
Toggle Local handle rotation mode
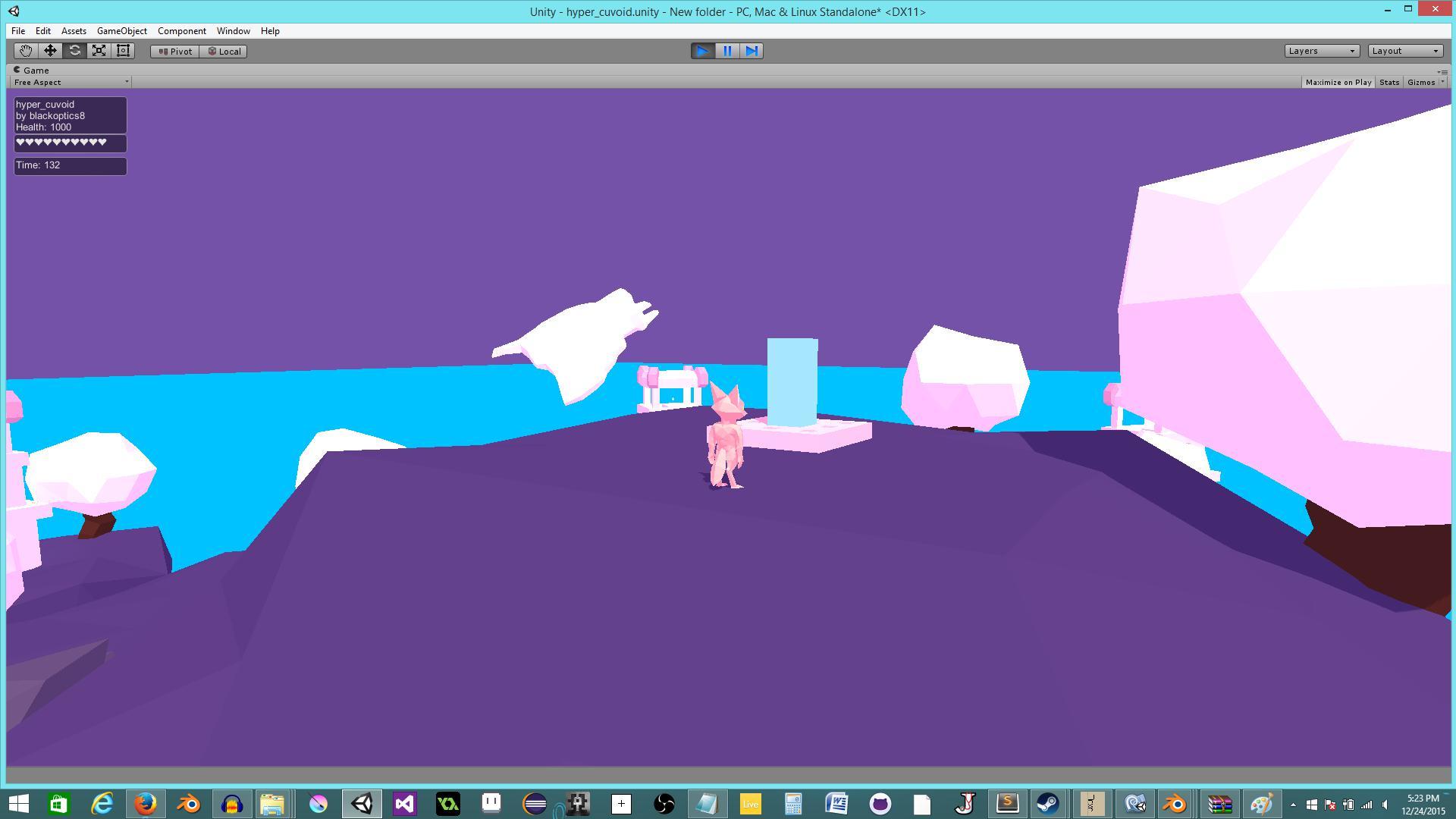(224, 52)
